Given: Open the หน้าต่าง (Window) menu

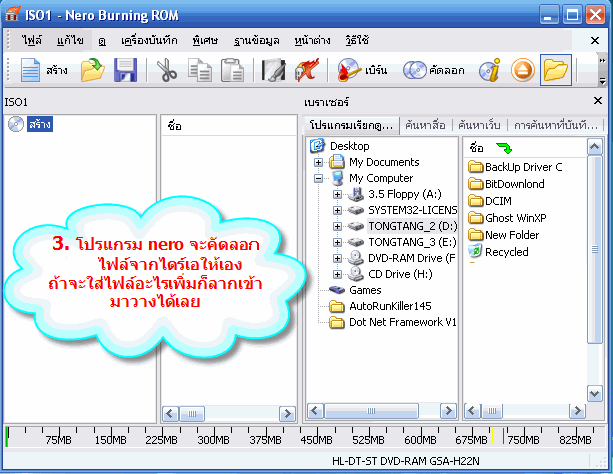Looking at the screenshot, I should (x=312, y=40).
